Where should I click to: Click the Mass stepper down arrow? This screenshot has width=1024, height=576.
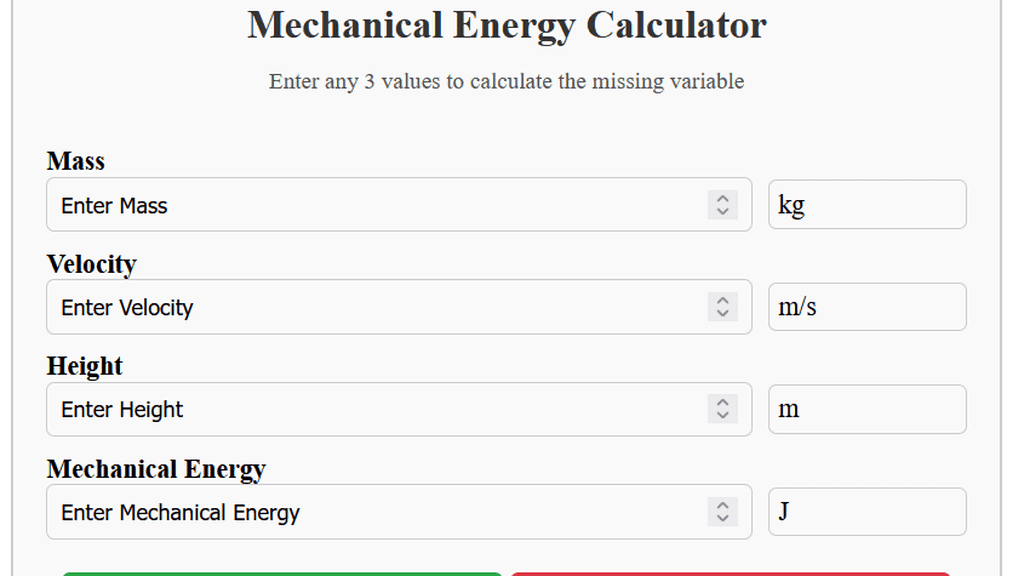(722, 211)
